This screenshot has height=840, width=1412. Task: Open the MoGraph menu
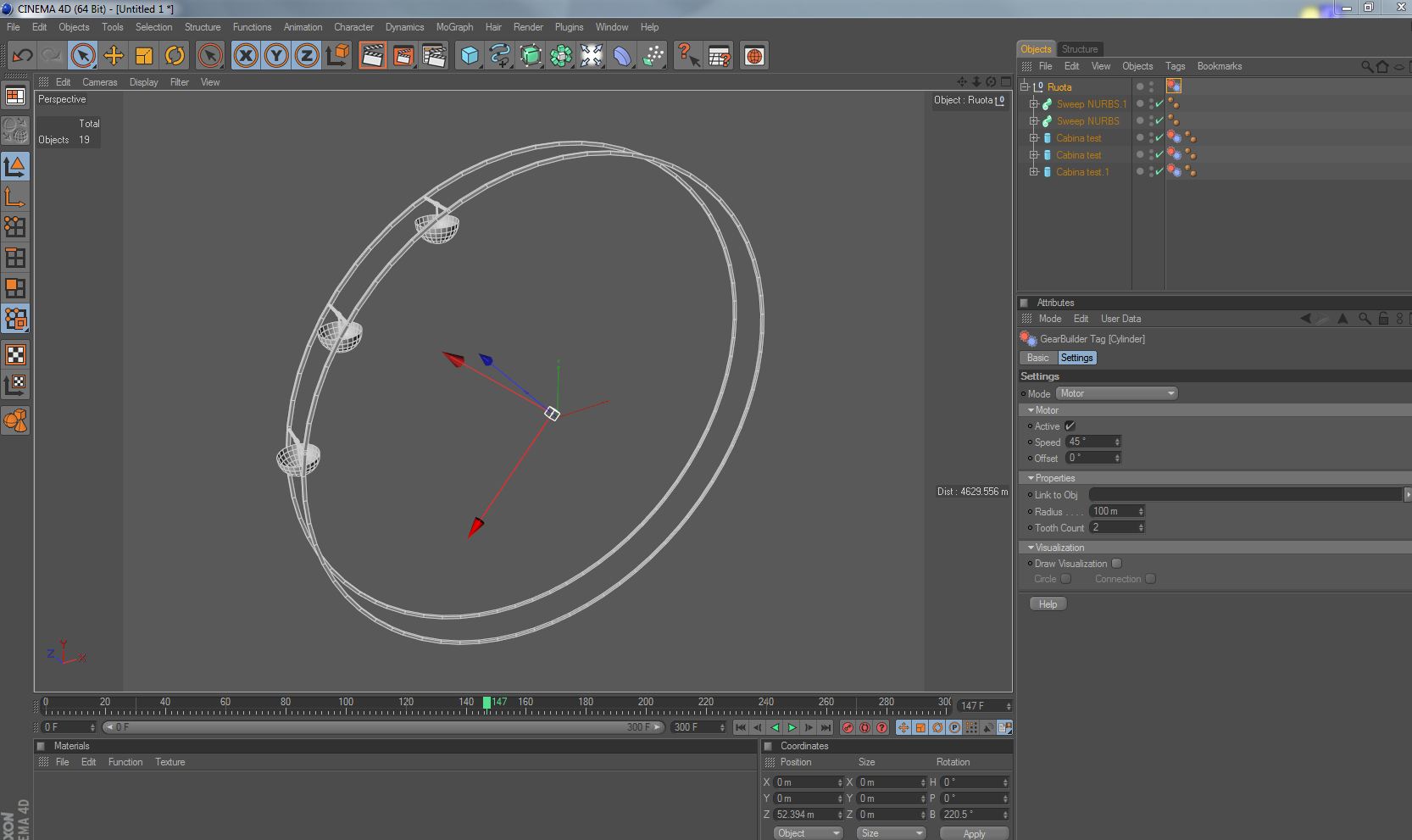454,27
